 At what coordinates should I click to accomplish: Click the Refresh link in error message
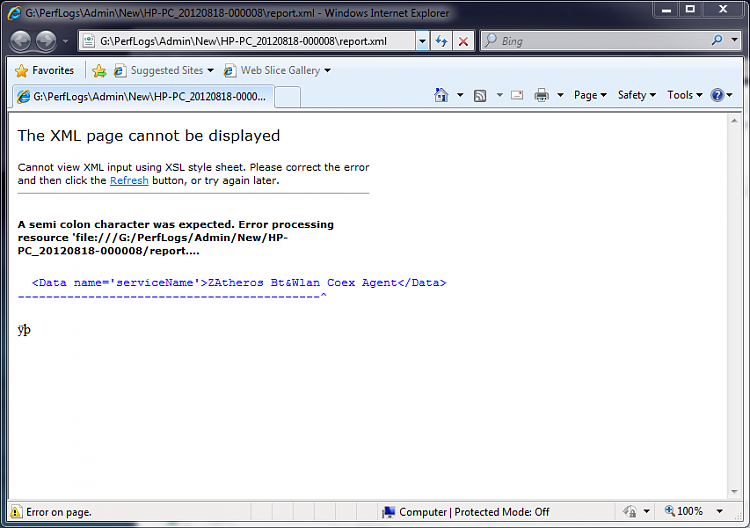click(x=129, y=180)
